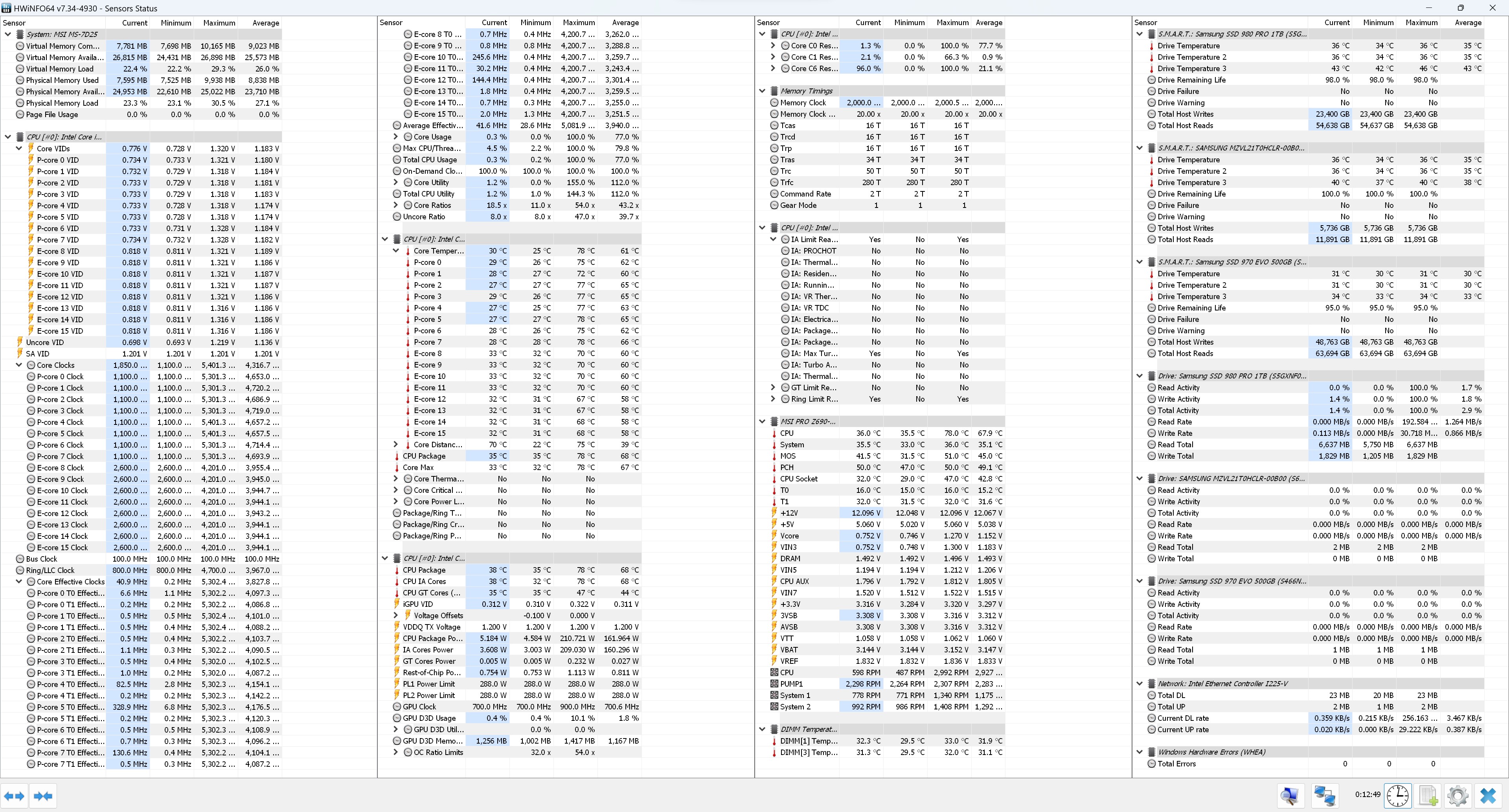1509x812 pixels.
Task: Select the CPU Package Power row
Action: pos(432,639)
